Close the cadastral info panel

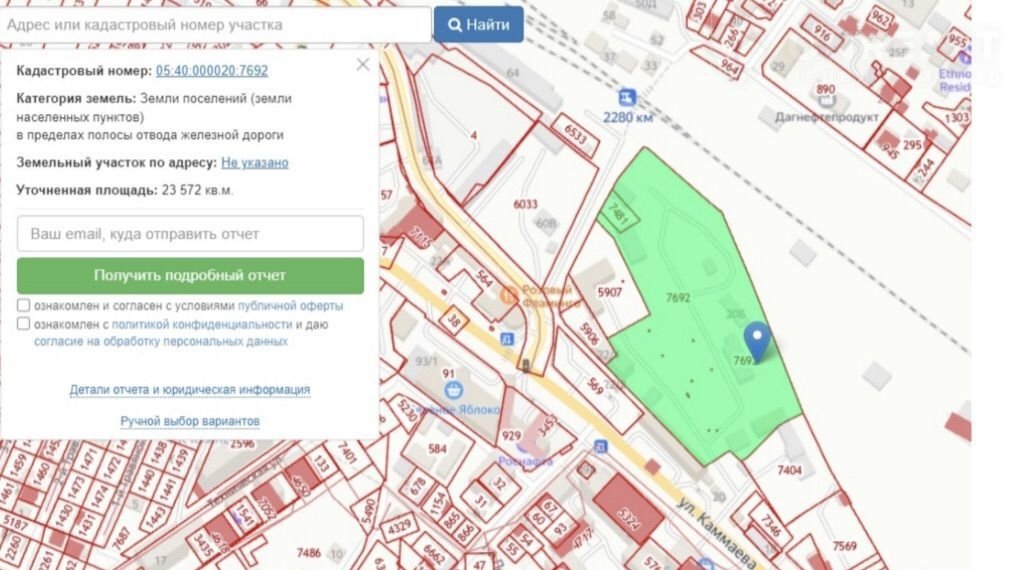pyautogui.click(x=362, y=65)
